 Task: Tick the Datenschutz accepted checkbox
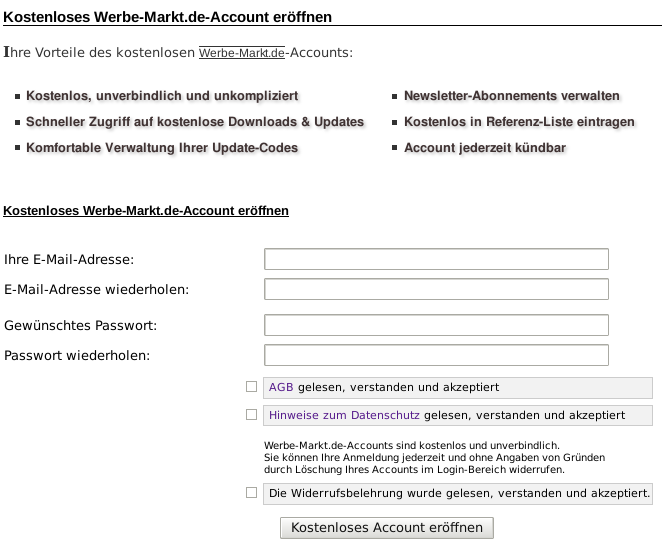(251, 414)
